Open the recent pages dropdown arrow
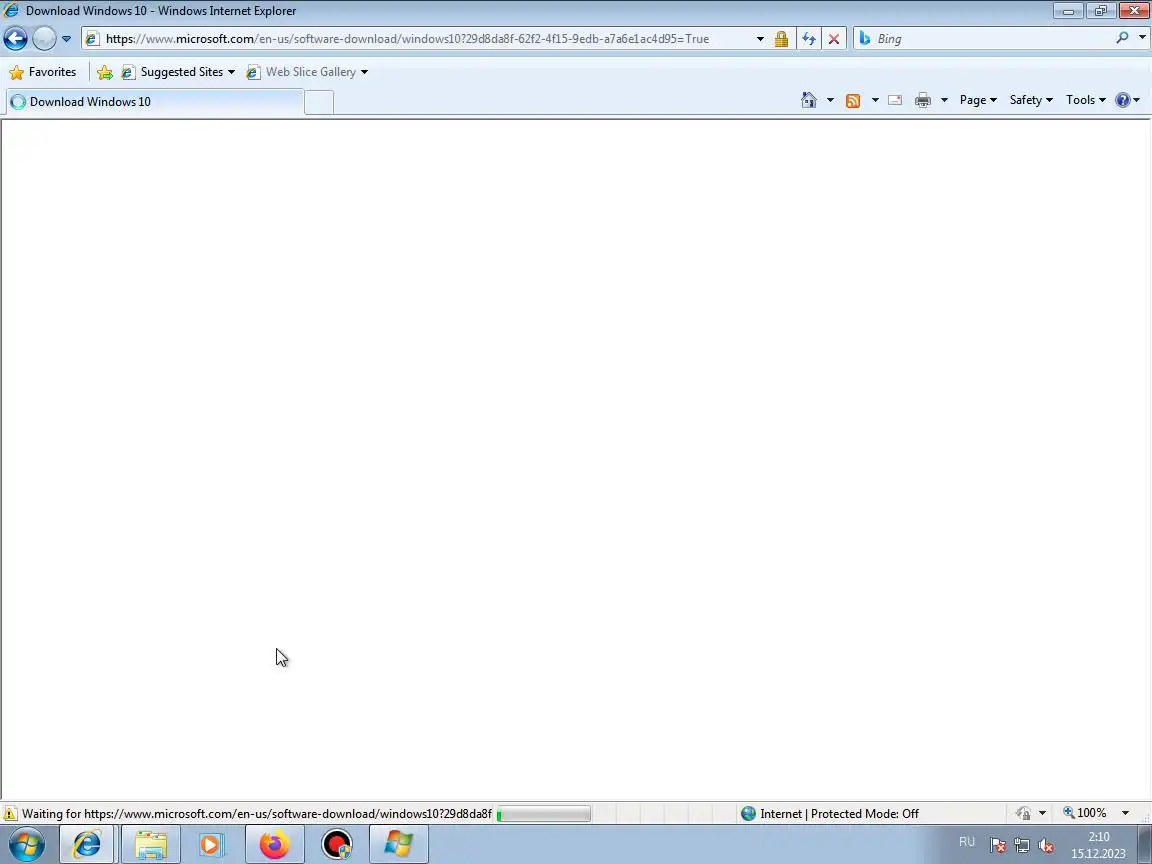 tap(66, 39)
